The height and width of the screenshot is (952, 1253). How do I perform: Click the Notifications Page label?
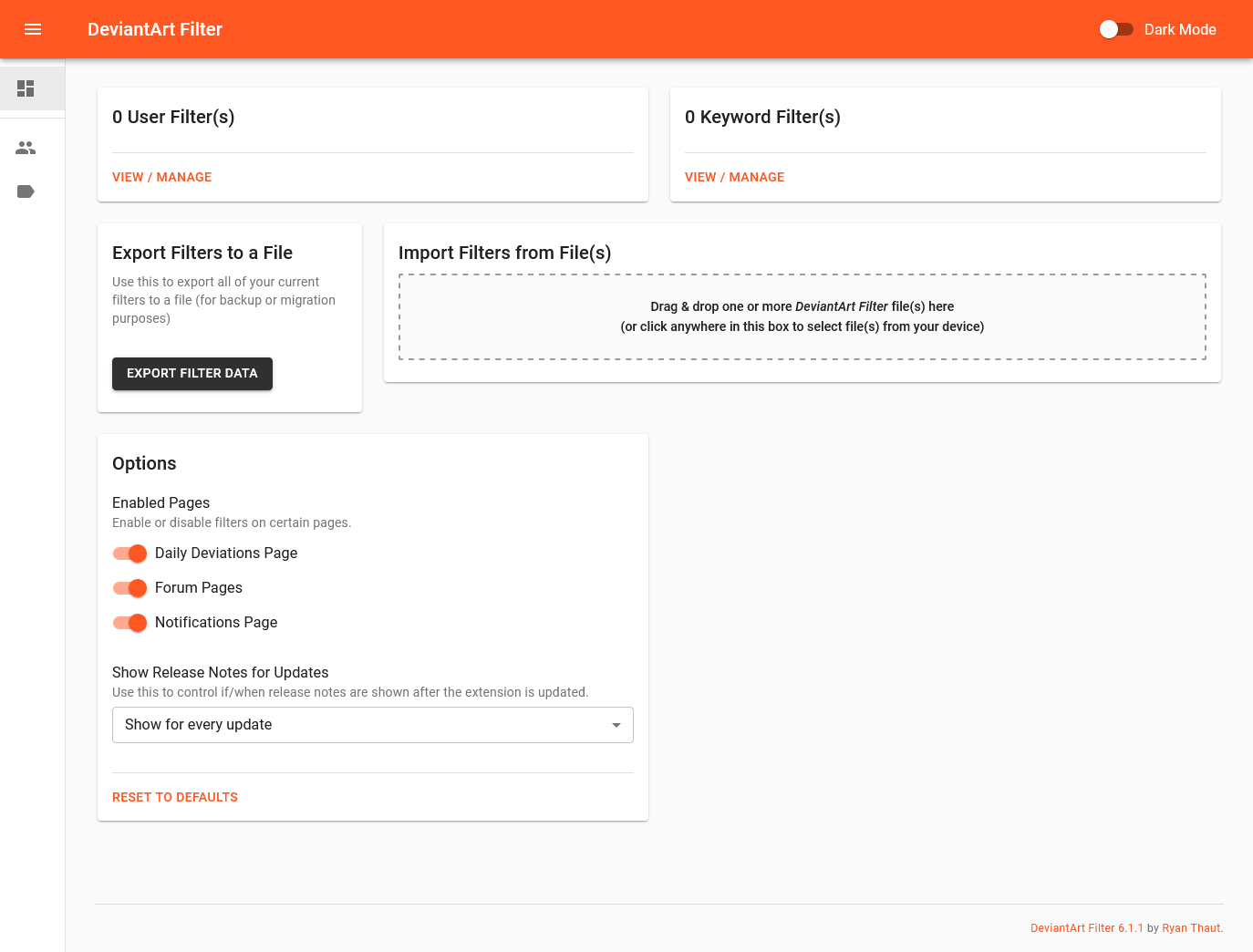tap(216, 622)
